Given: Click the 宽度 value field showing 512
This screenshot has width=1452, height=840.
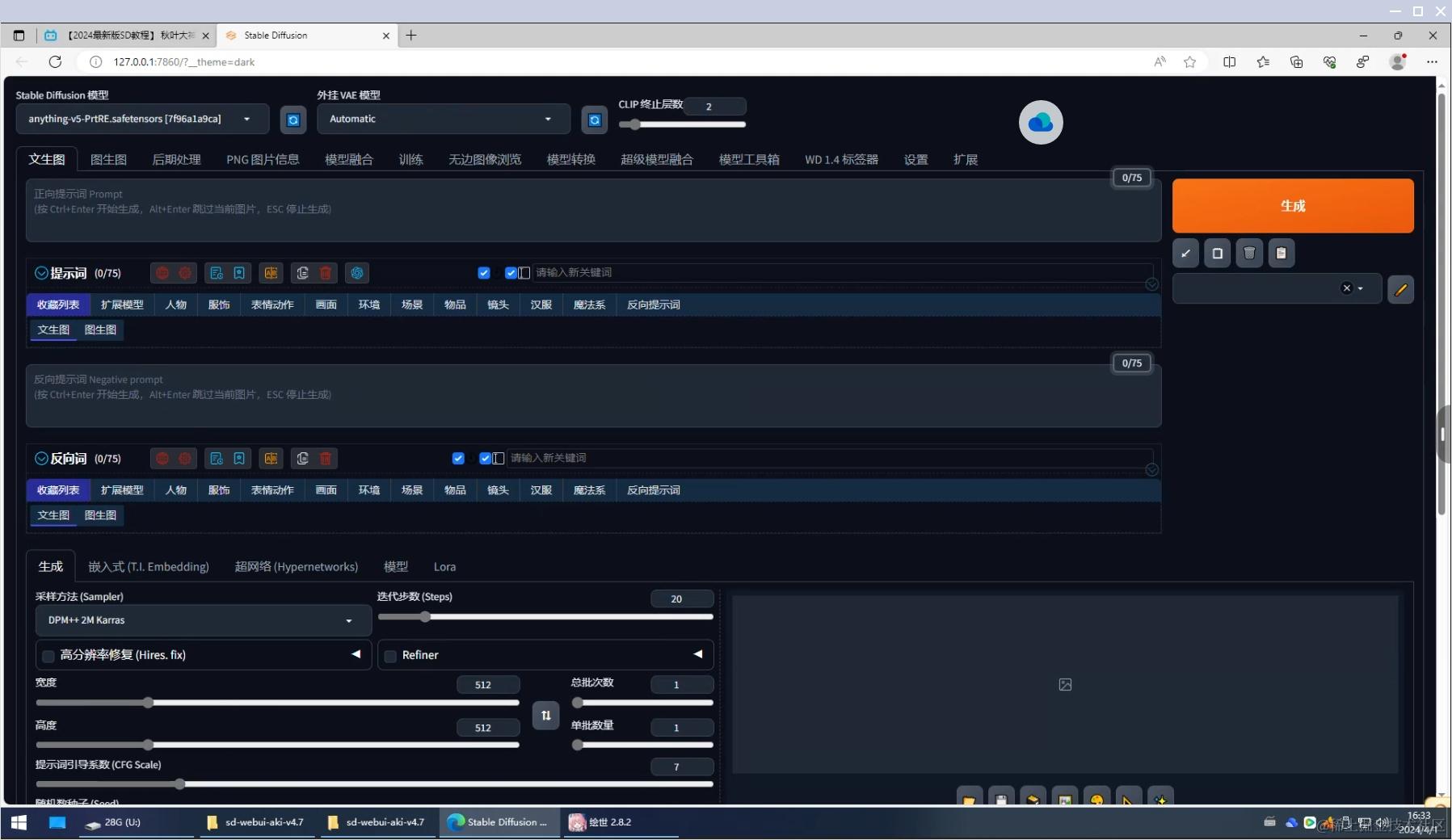Looking at the screenshot, I should point(487,685).
